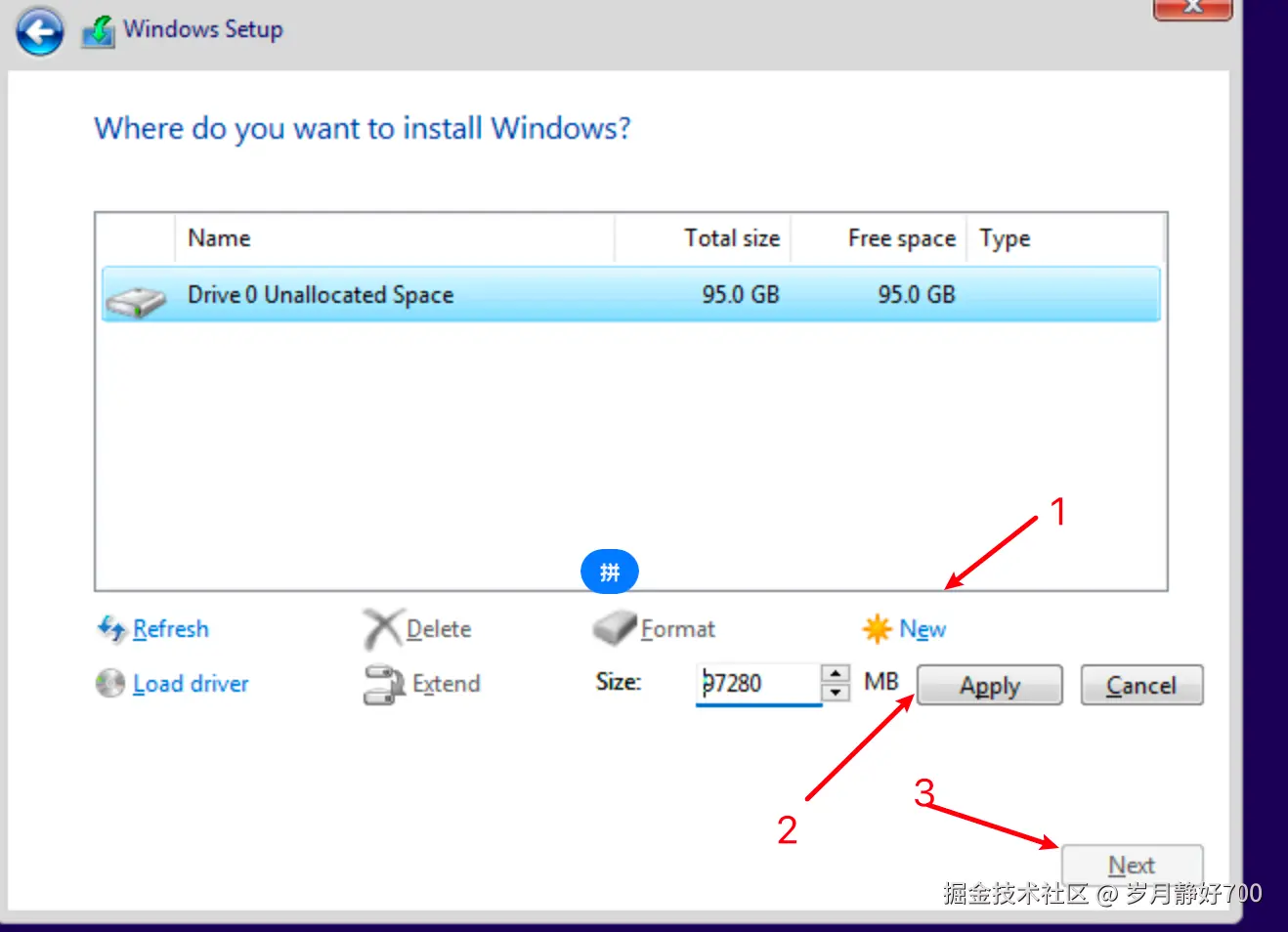Viewport: 1288px width, 932px height.
Task: Click the Load driver disc icon
Action: tap(110, 683)
